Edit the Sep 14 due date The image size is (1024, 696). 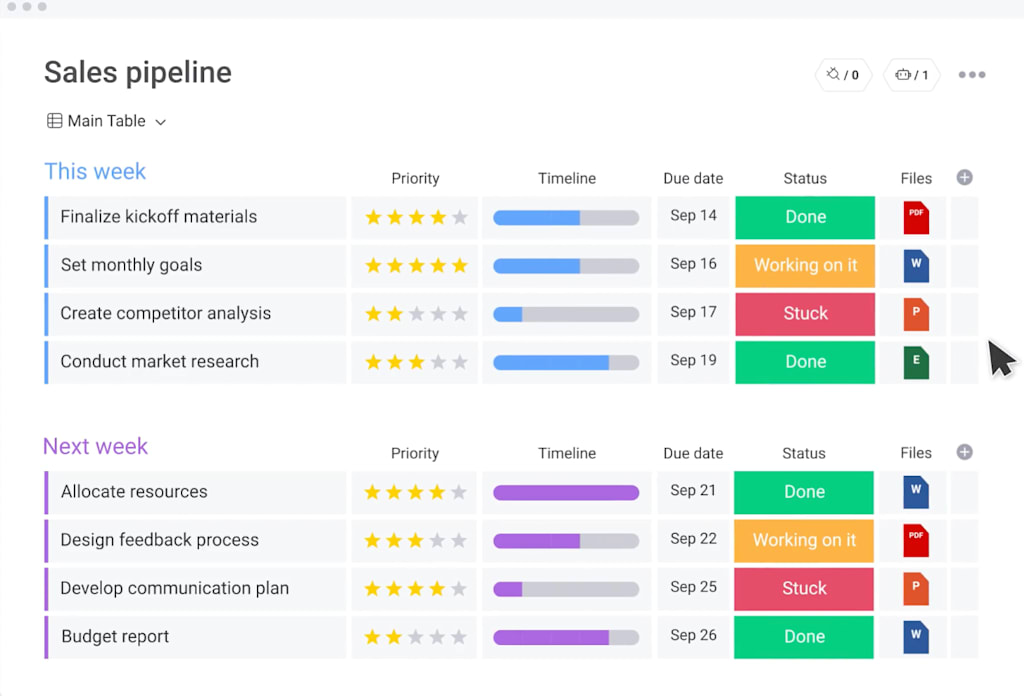[x=693, y=215]
